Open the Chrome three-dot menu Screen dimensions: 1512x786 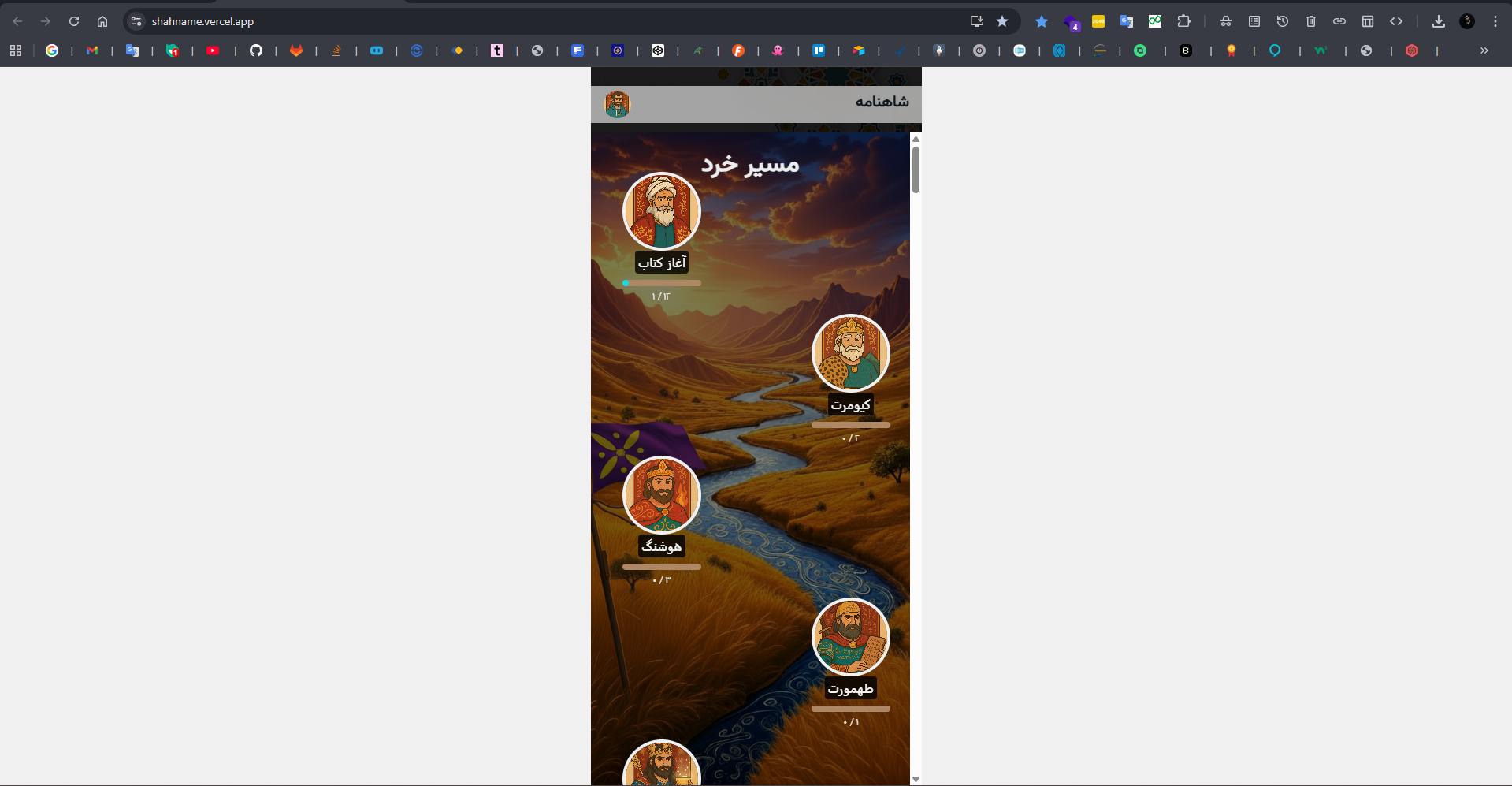coord(1495,21)
